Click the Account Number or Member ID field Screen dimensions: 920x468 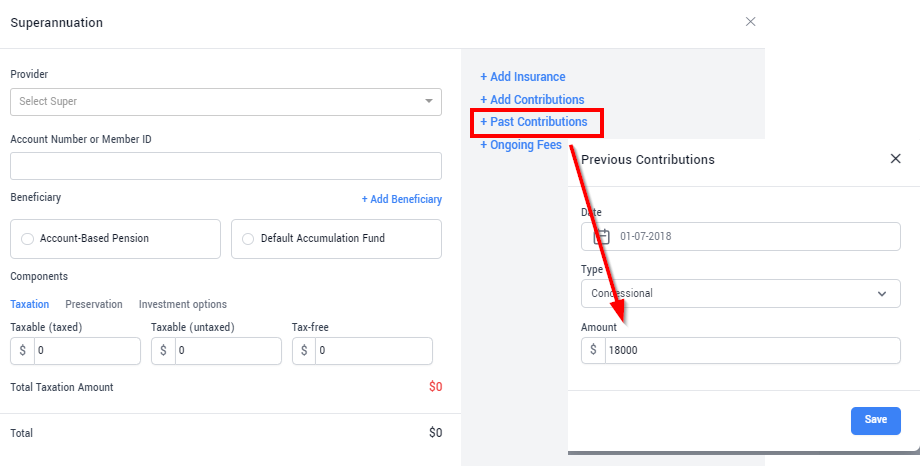click(x=226, y=166)
